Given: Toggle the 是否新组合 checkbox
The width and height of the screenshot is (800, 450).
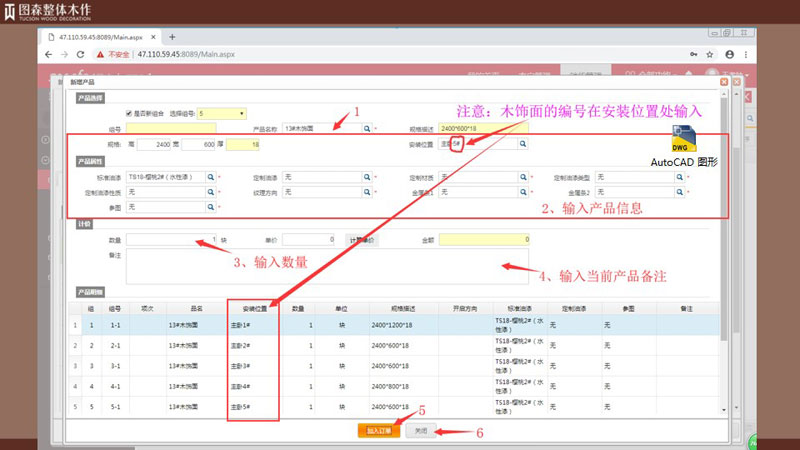Looking at the screenshot, I should tap(128, 114).
